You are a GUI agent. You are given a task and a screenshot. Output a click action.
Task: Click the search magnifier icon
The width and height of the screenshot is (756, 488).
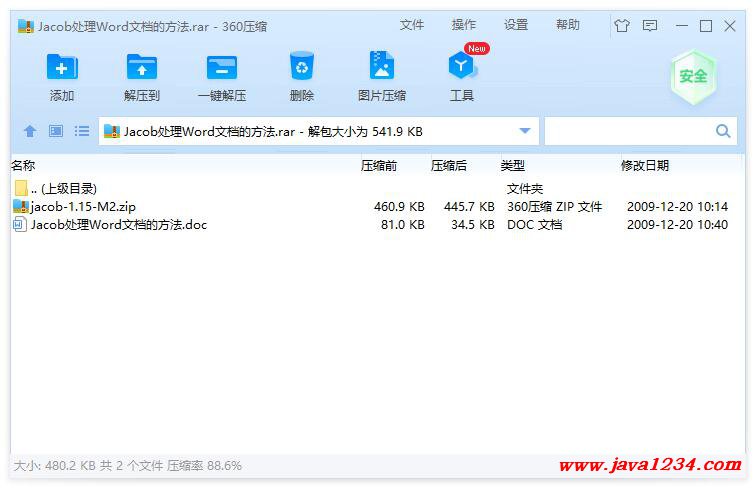coord(723,131)
